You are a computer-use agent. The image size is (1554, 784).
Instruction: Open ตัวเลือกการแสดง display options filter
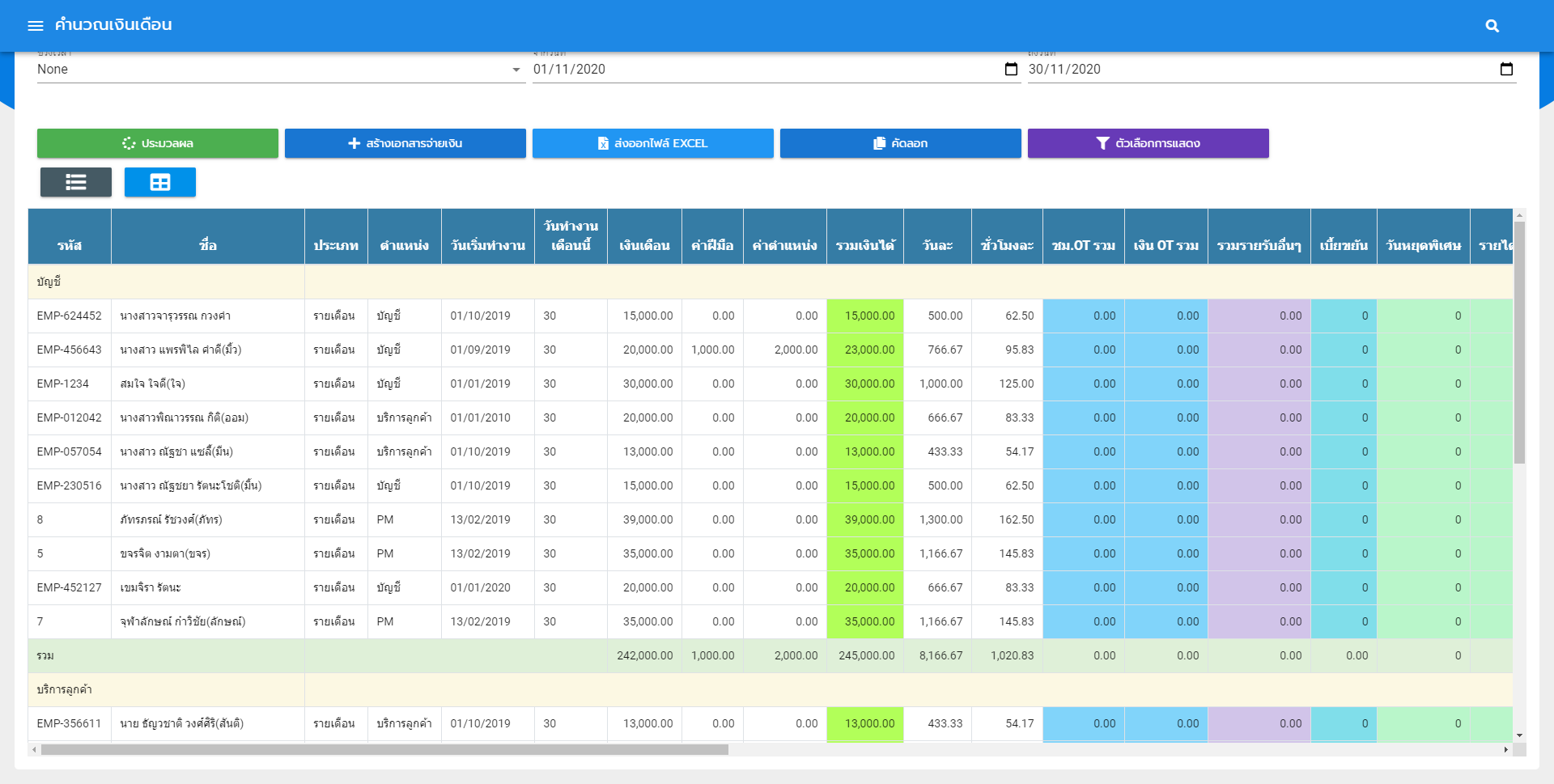1149,143
